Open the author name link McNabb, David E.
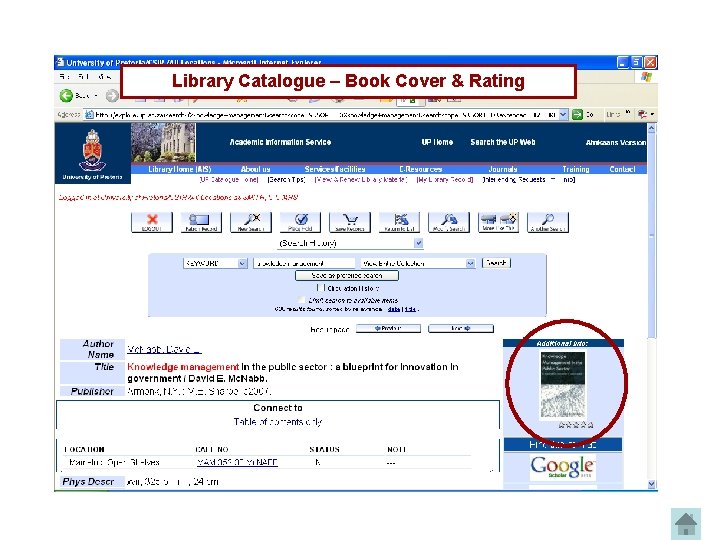Image resolution: width=720 pixels, height=540 pixels. 164,349
